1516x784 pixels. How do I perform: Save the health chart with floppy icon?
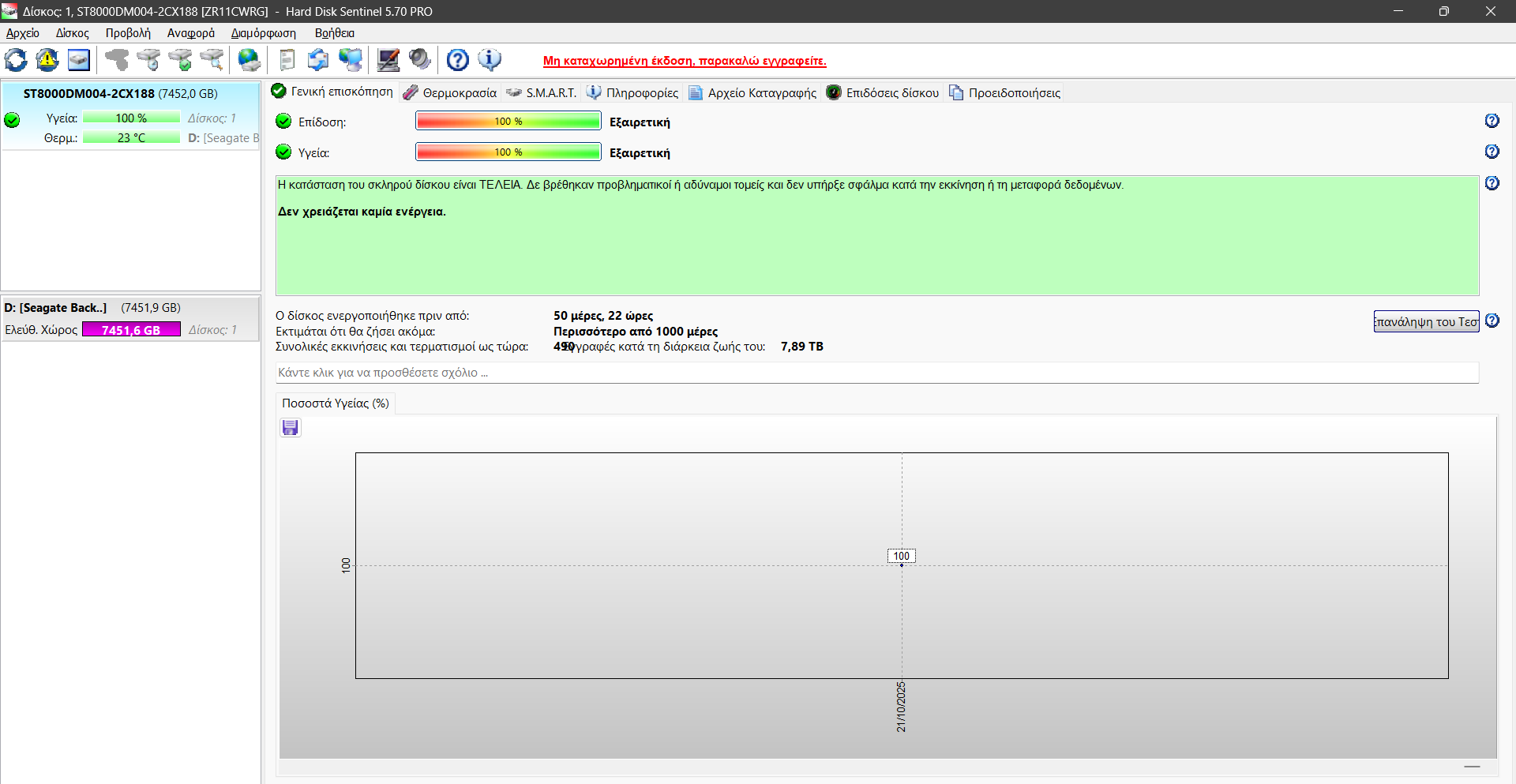(291, 428)
